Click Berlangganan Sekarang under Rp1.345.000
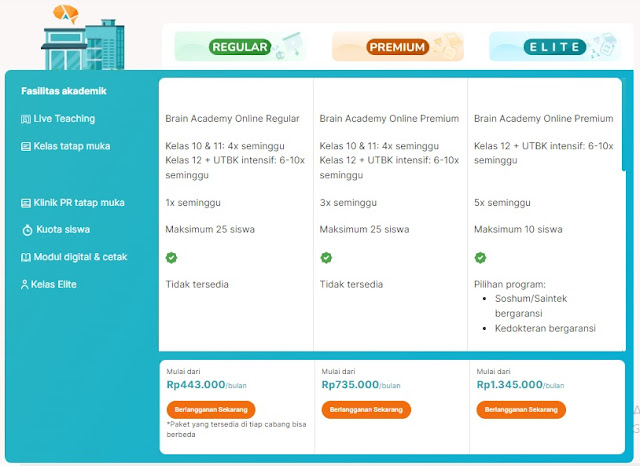 (521, 409)
